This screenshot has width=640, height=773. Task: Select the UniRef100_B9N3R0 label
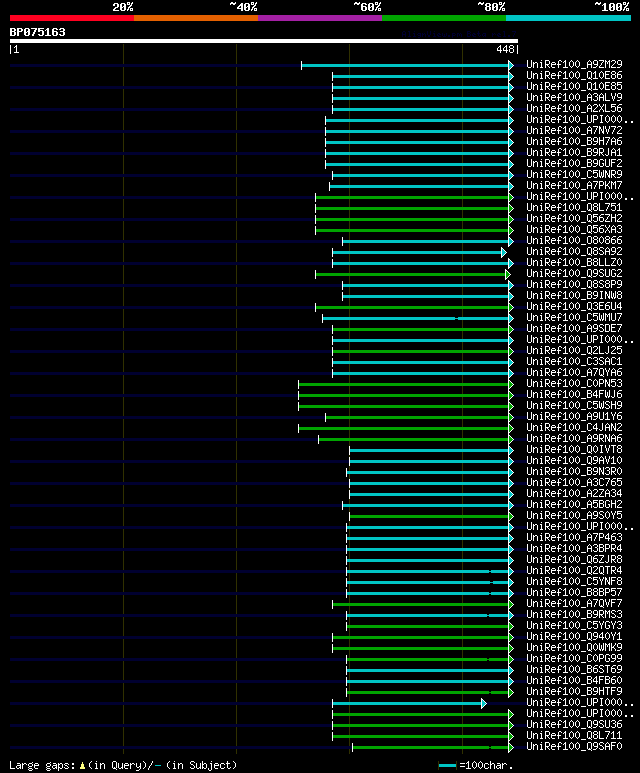[x=574, y=471]
